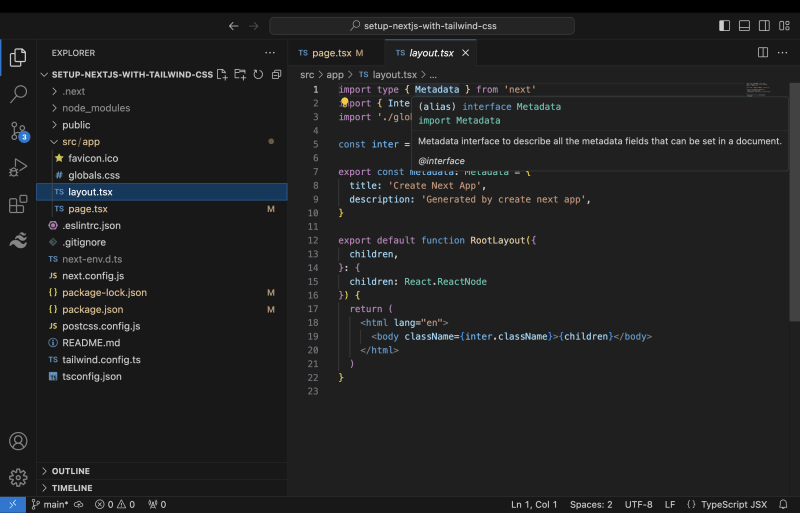
Task: Refresh the Explorer file tree
Action: [258, 75]
